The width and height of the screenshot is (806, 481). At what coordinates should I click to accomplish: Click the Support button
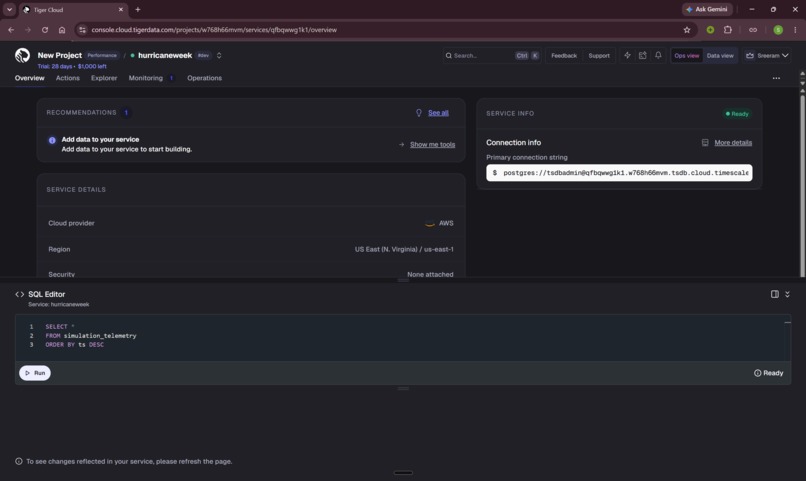tap(599, 56)
